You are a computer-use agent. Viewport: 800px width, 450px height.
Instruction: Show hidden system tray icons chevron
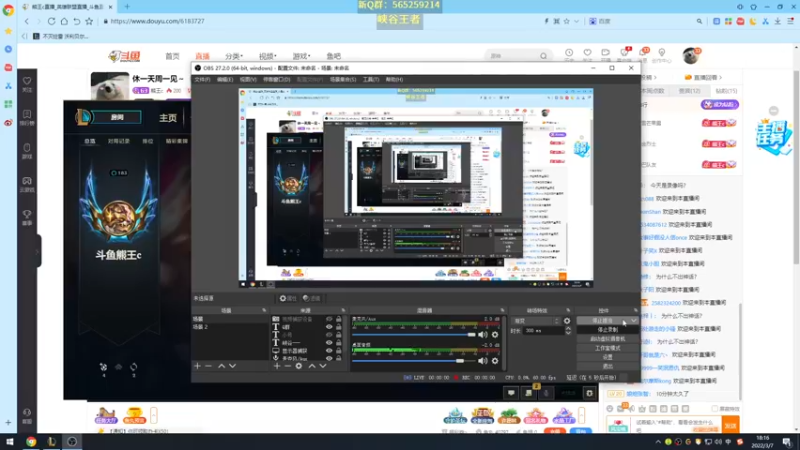(x=658, y=442)
